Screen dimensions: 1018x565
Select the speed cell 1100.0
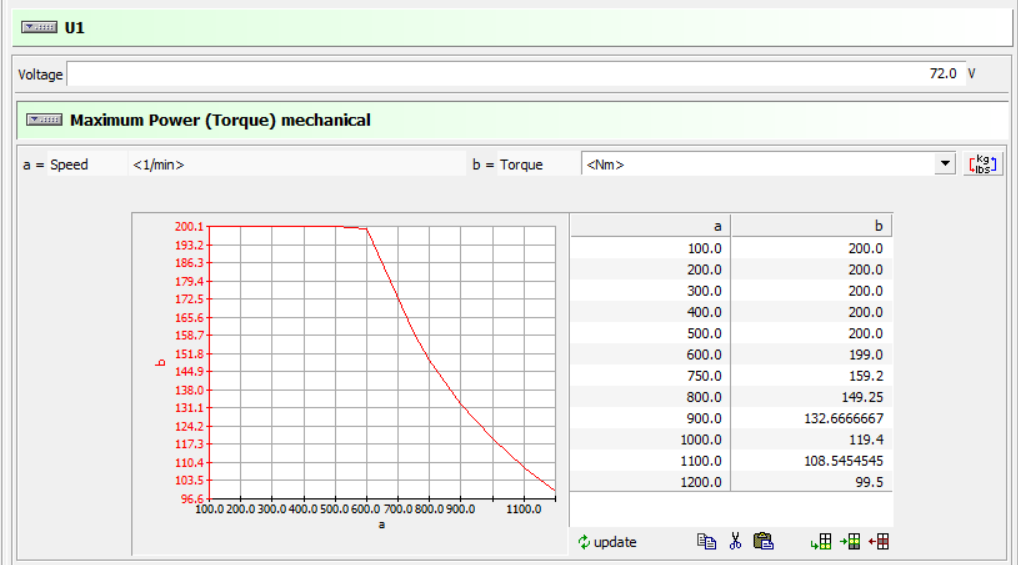(651, 461)
